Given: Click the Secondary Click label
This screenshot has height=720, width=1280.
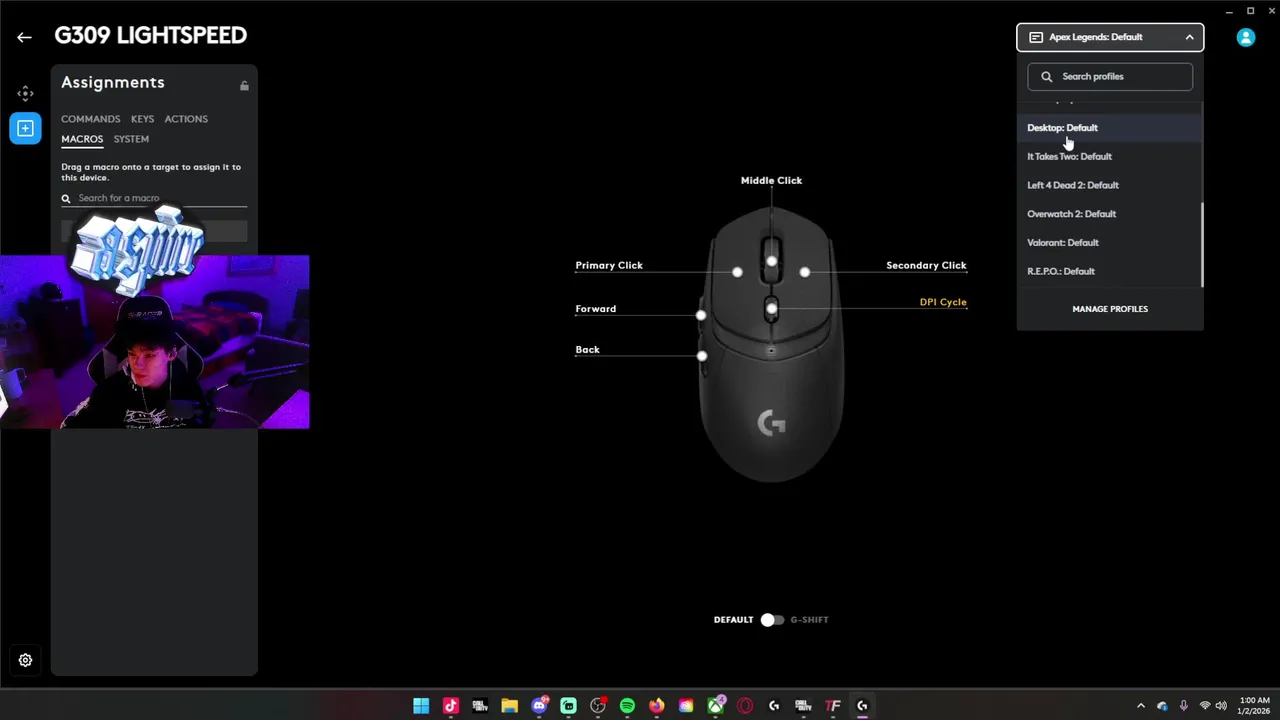Looking at the screenshot, I should [x=926, y=266].
